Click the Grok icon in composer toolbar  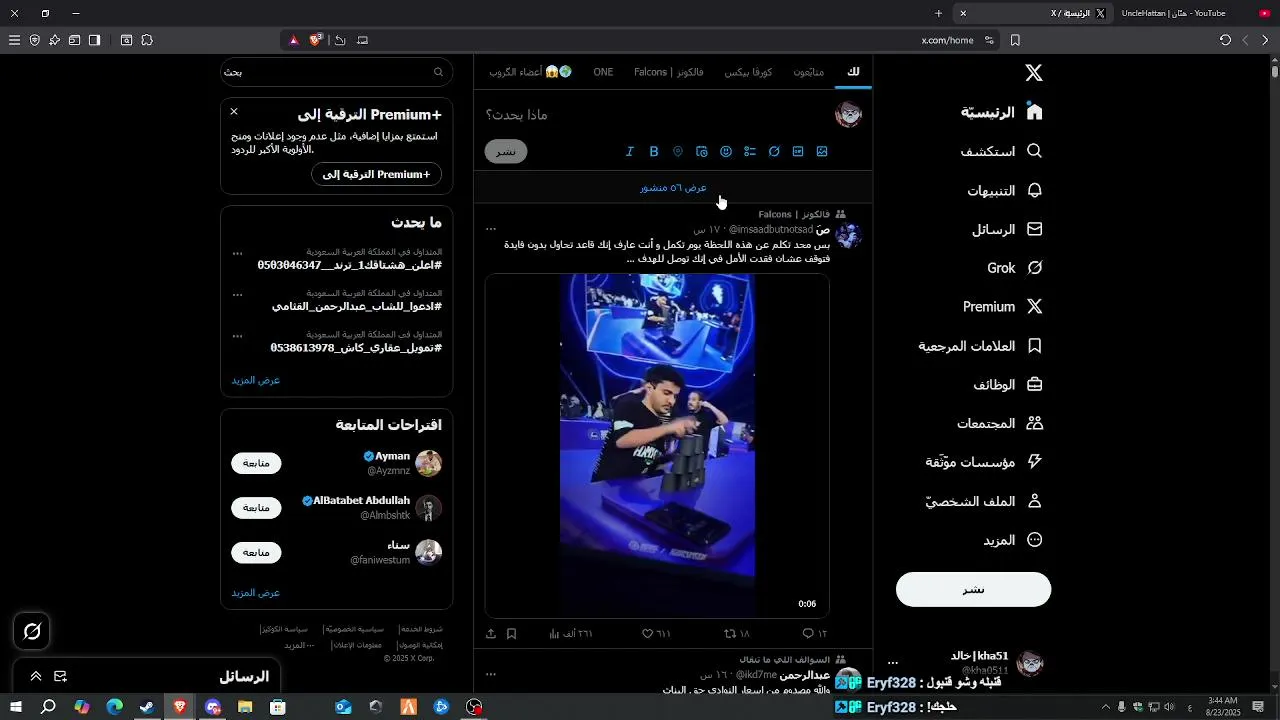click(774, 152)
